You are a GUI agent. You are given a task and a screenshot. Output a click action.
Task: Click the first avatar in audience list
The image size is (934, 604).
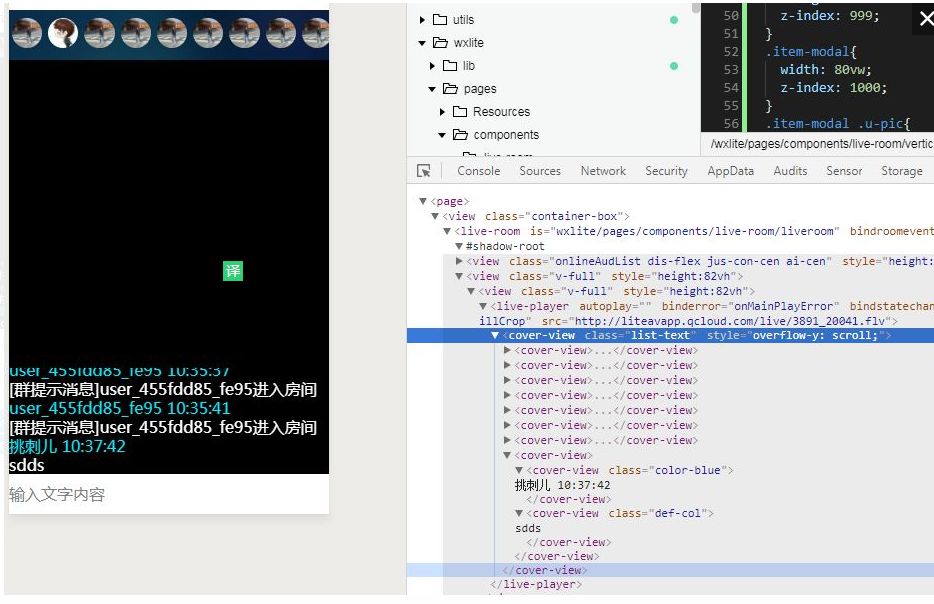(x=27, y=33)
